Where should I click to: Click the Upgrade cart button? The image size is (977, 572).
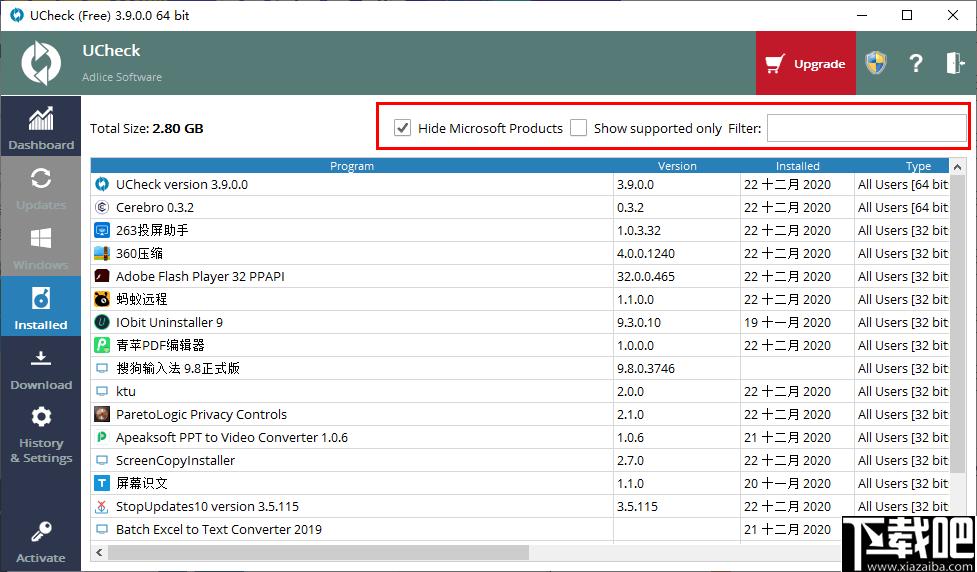tap(806, 64)
